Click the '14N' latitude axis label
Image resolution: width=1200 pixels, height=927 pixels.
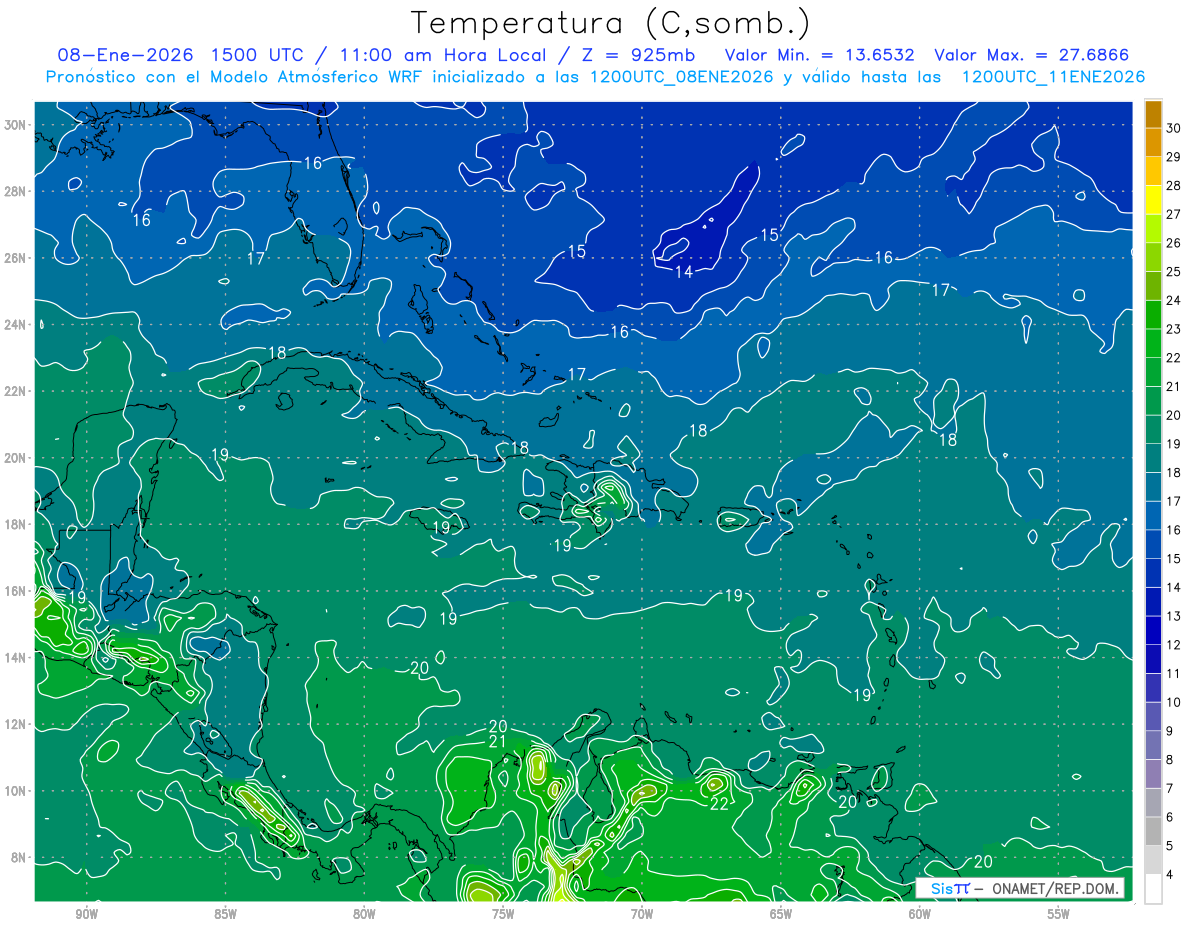(x=14, y=657)
